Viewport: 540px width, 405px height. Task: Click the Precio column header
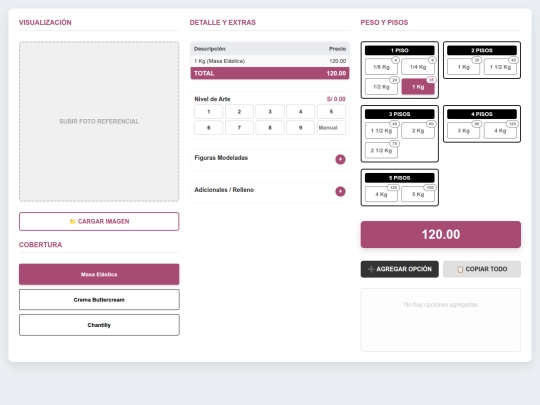(x=337, y=49)
